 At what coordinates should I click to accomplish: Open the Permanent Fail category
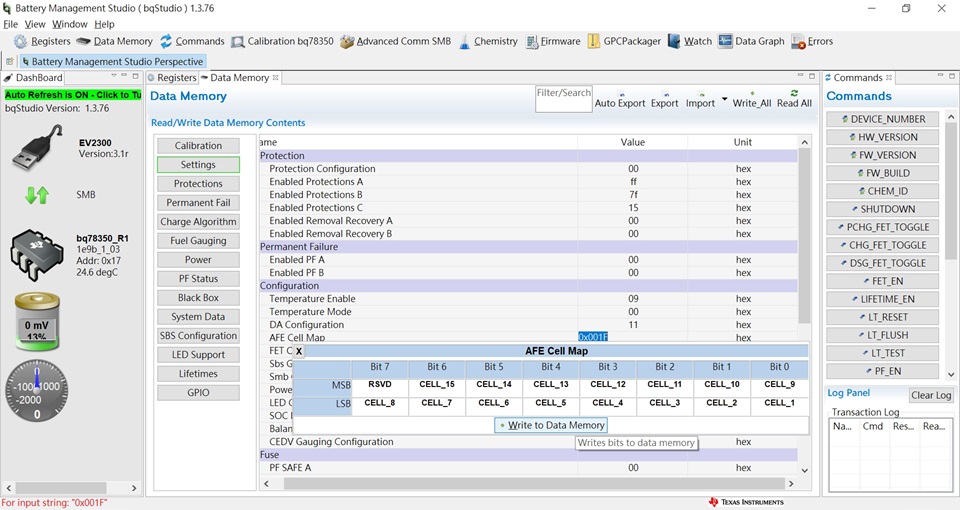[x=198, y=203]
